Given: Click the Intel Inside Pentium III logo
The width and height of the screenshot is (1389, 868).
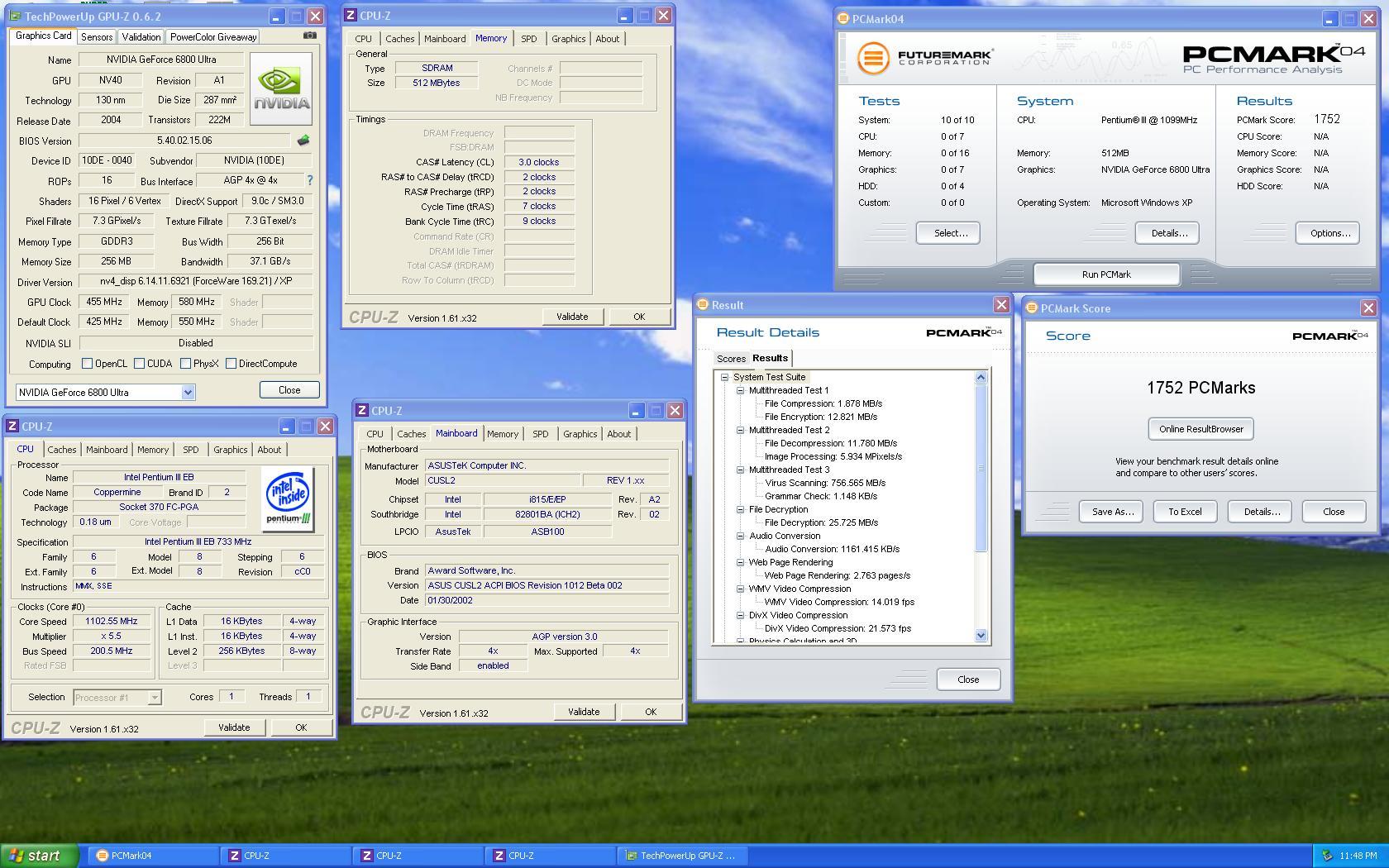Looking at the screenshot, I should [289, 498].
